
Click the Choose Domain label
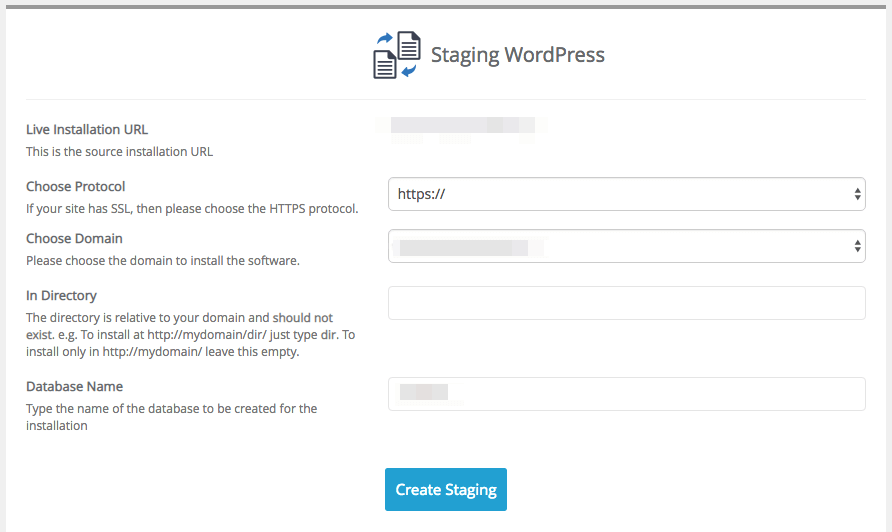tap(74, 238)
